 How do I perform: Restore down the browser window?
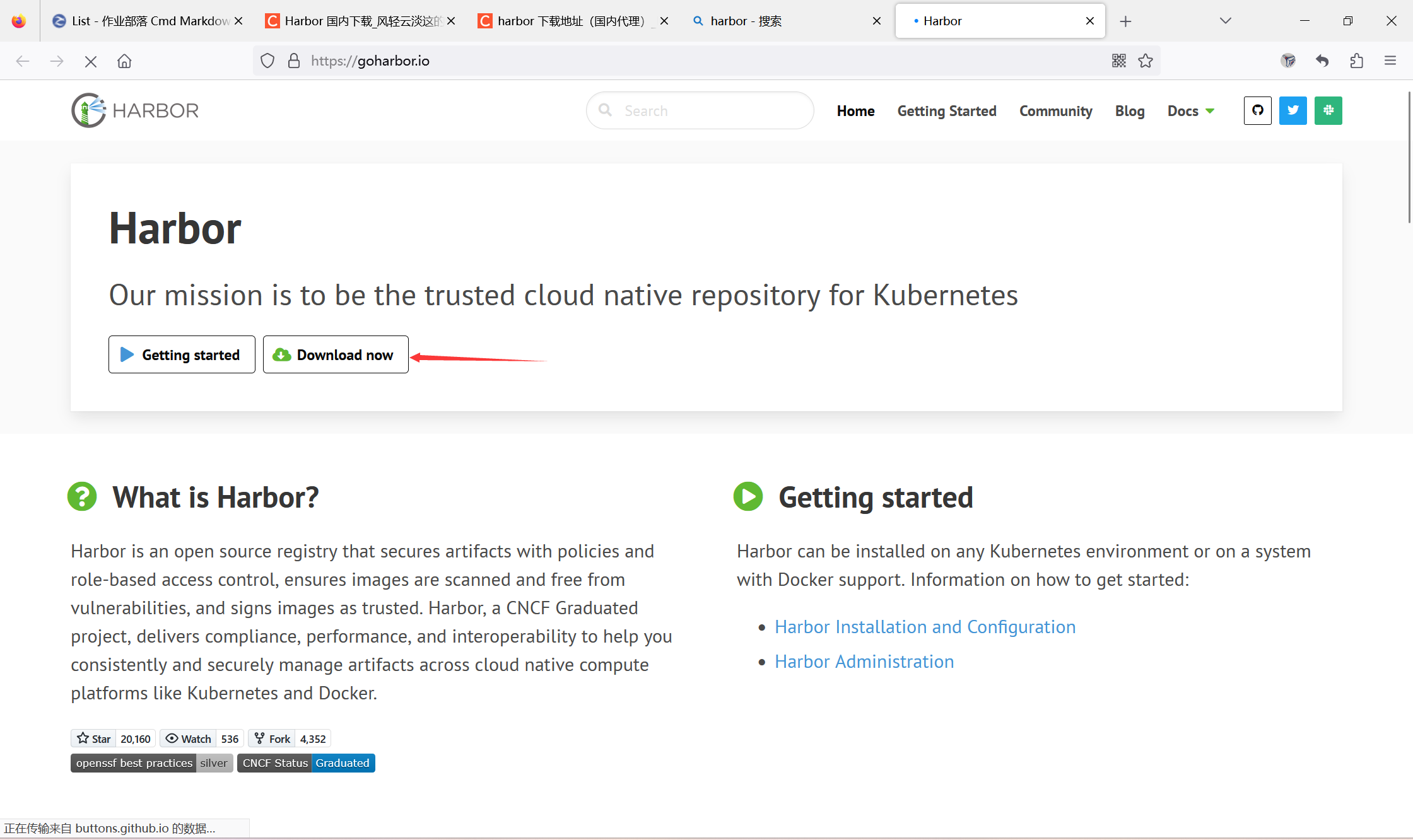(x=1347, y=21)
